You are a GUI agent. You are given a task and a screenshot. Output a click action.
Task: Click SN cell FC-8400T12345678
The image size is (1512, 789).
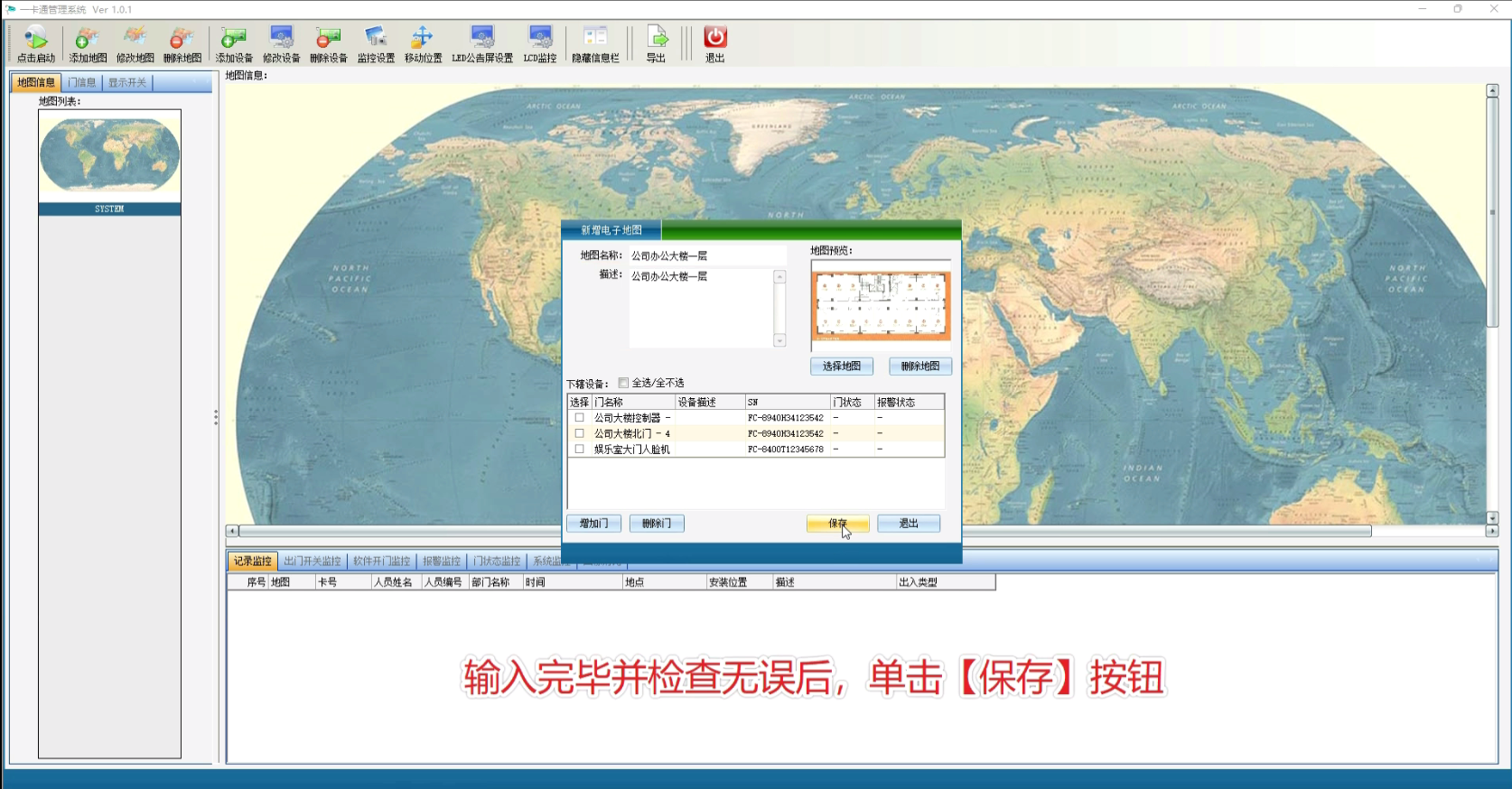[786, 449]
